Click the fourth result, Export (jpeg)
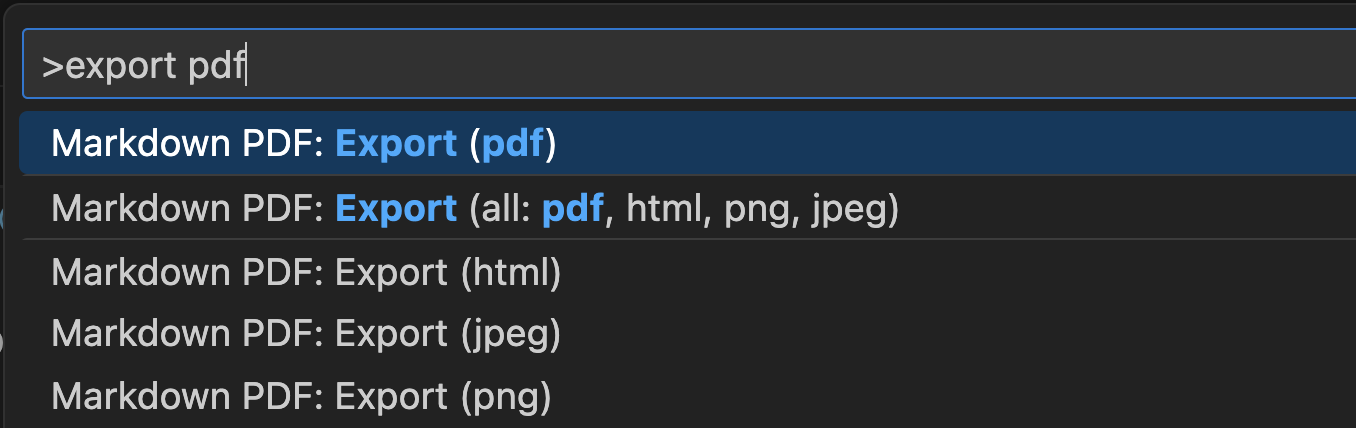 click(x=306, y=334)
